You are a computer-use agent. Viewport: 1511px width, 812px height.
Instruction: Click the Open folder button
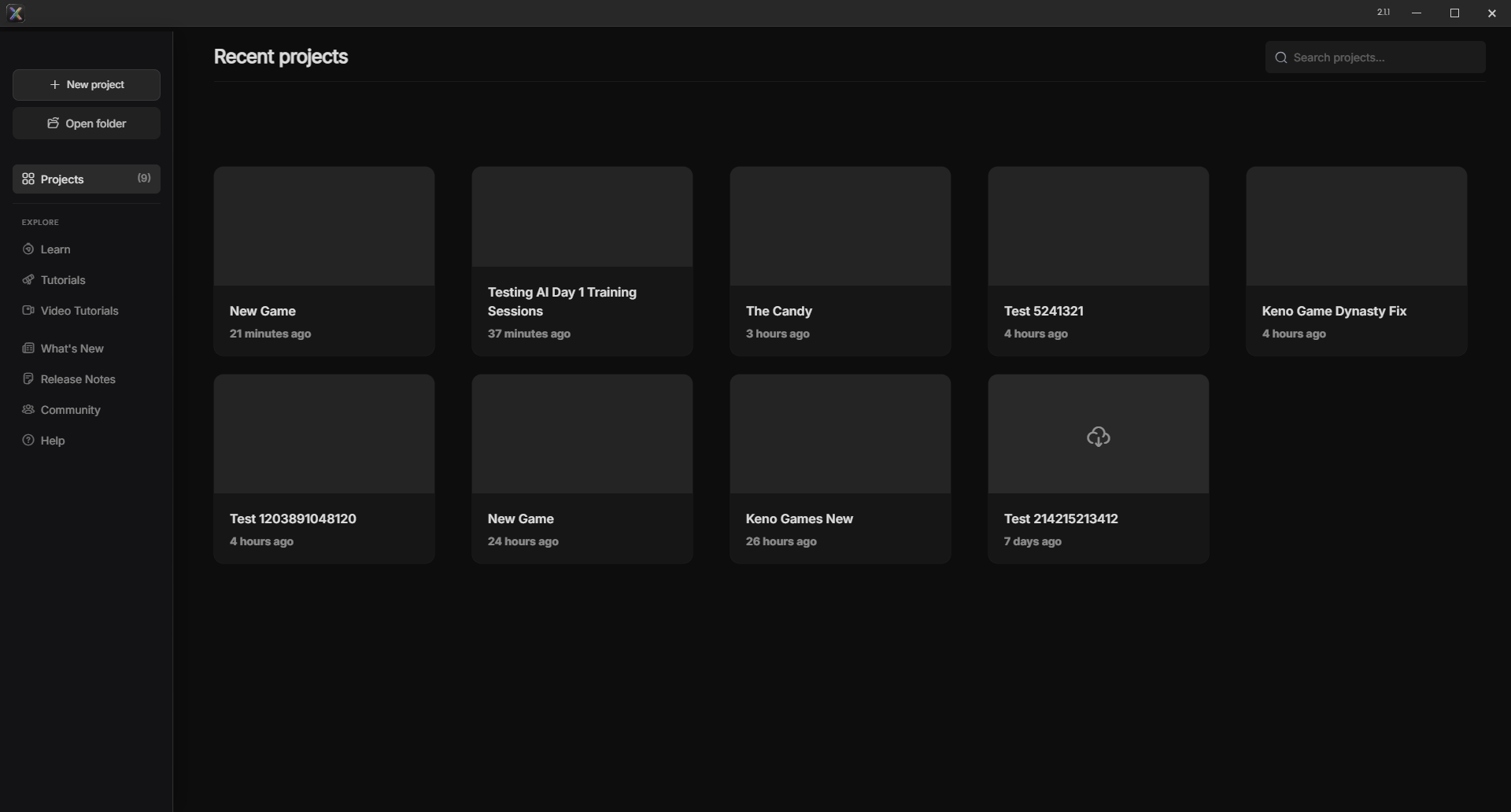(x=87, y=124)
